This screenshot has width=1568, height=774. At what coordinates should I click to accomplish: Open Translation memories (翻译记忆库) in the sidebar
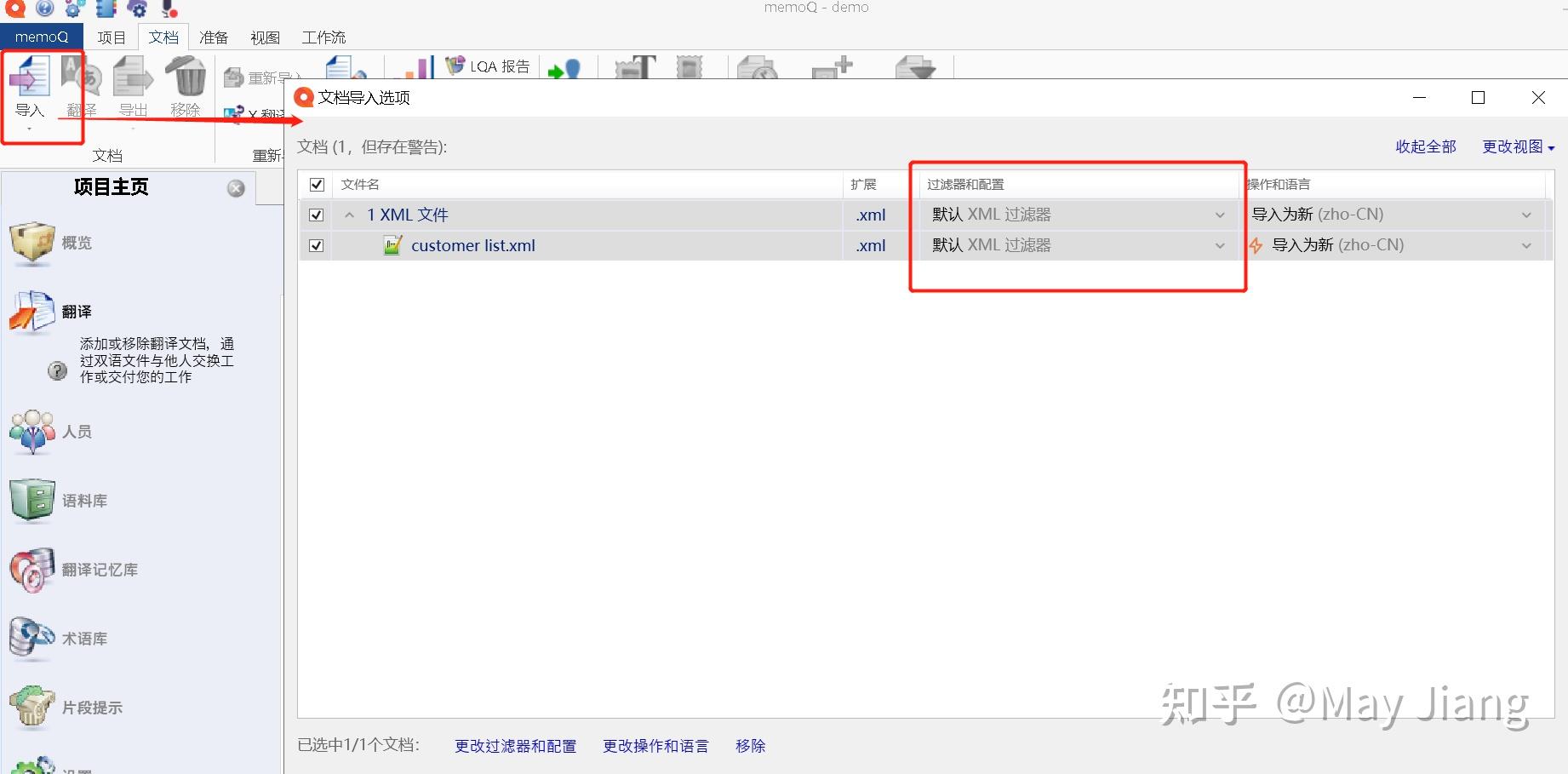tap(73, 570)
